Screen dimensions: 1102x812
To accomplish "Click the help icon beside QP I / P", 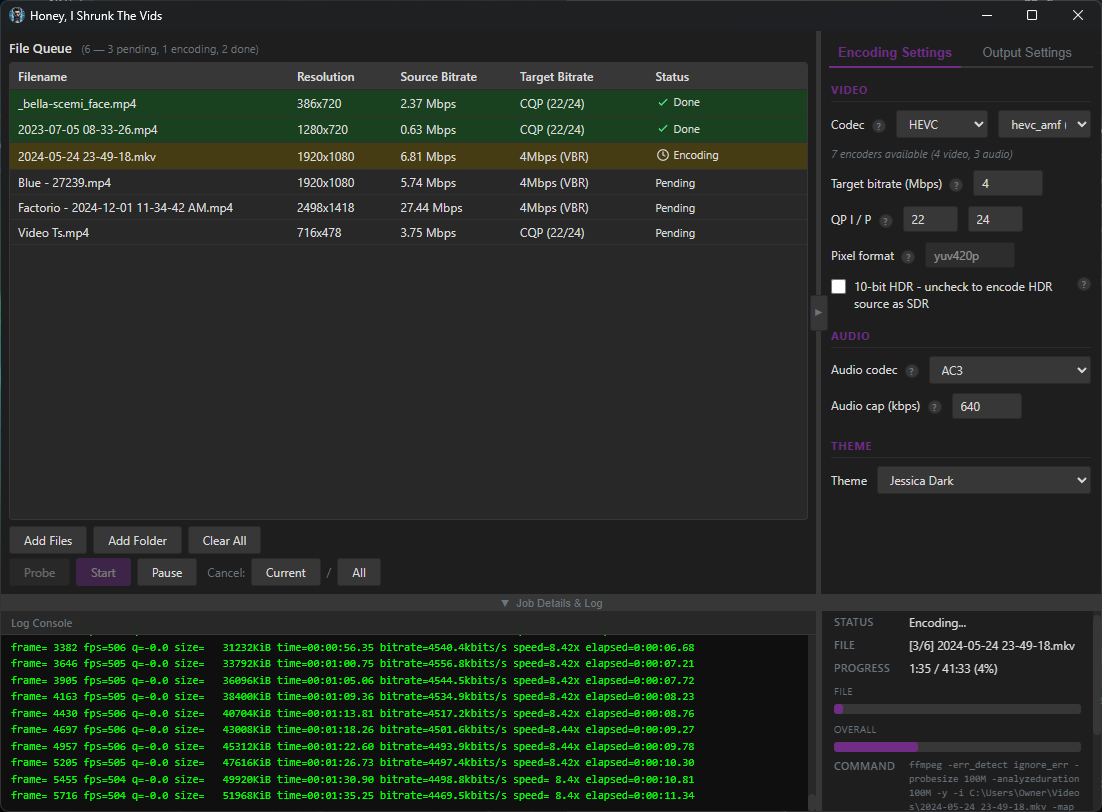I will click(886, 221).
